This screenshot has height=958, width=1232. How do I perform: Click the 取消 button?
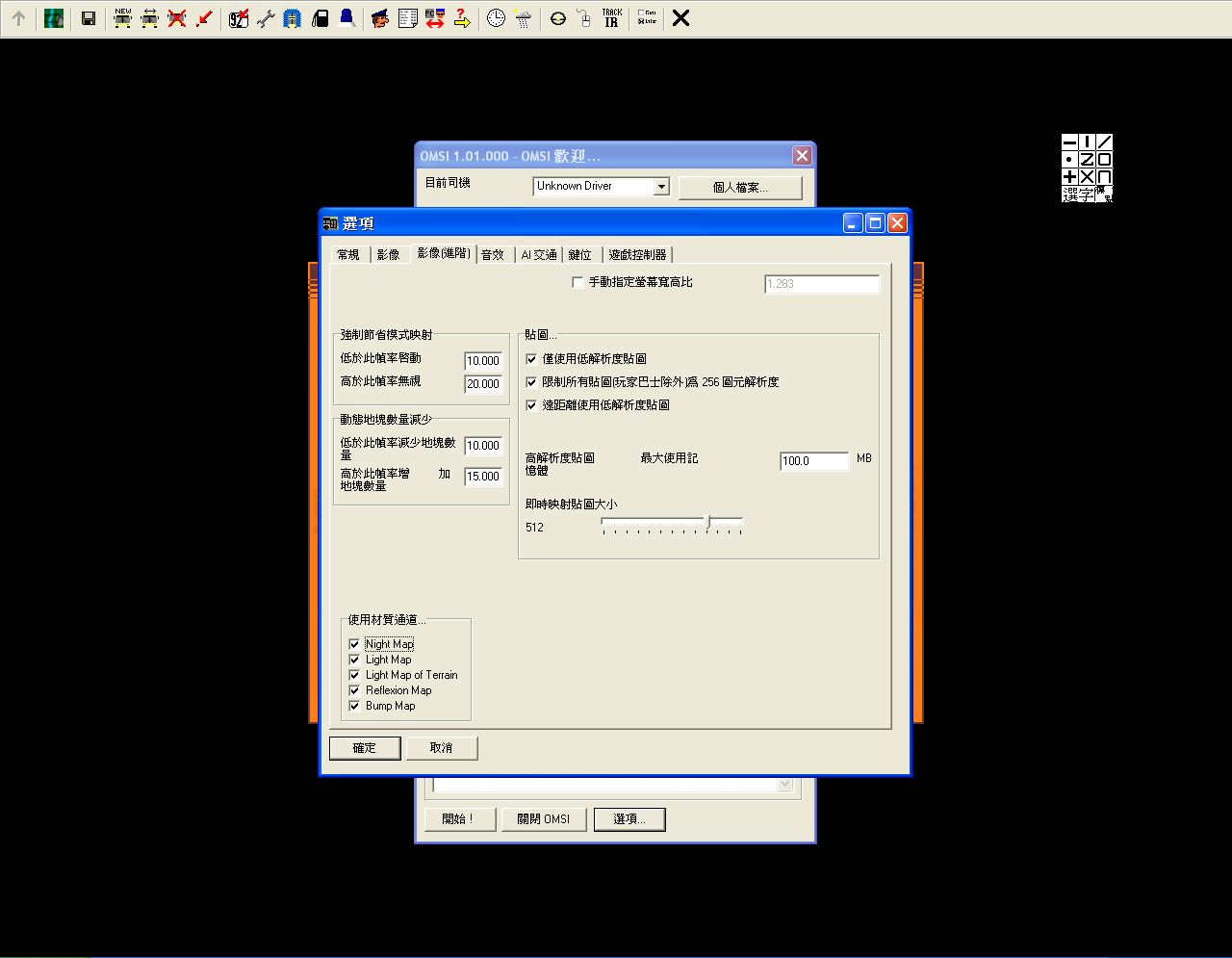(x=442, y=748)
